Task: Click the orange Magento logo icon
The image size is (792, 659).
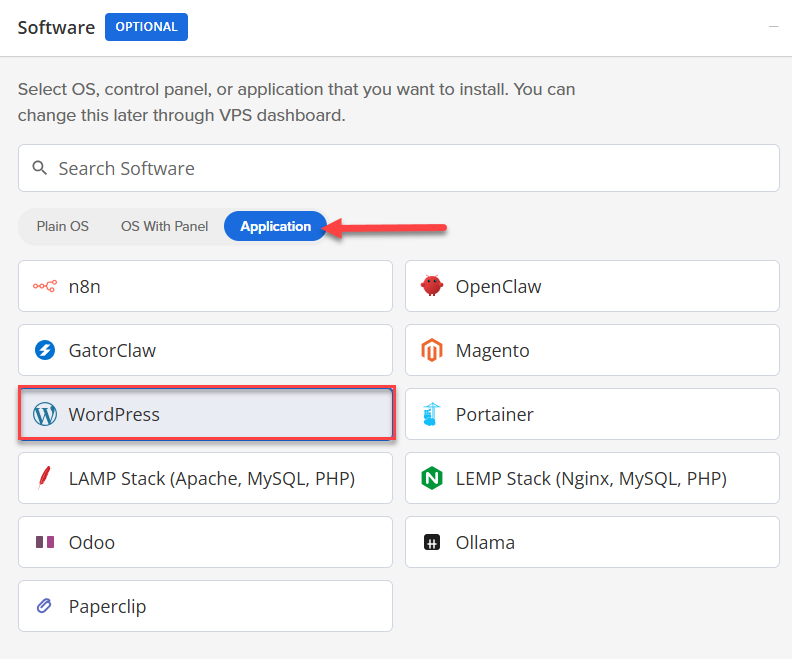Action: pyautogui.click(x=432, y=350)
